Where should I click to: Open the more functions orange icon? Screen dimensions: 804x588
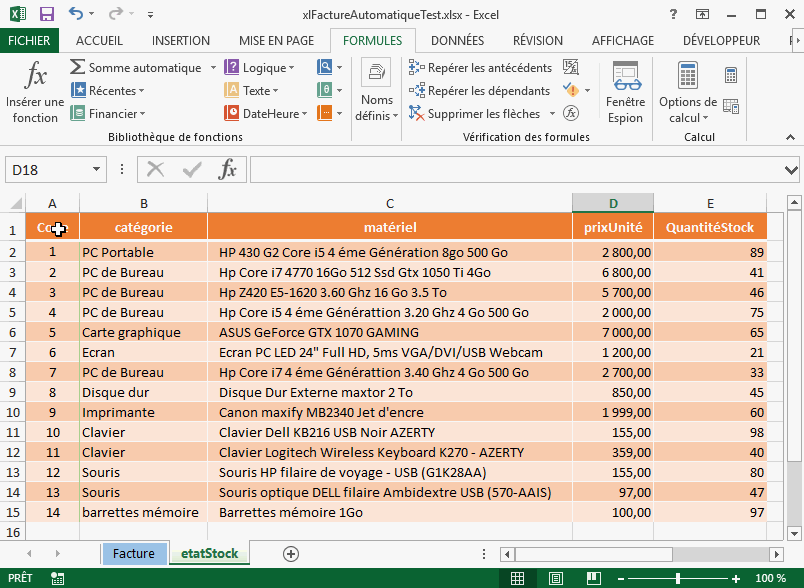pyautogui.click(x=325, y=113)
